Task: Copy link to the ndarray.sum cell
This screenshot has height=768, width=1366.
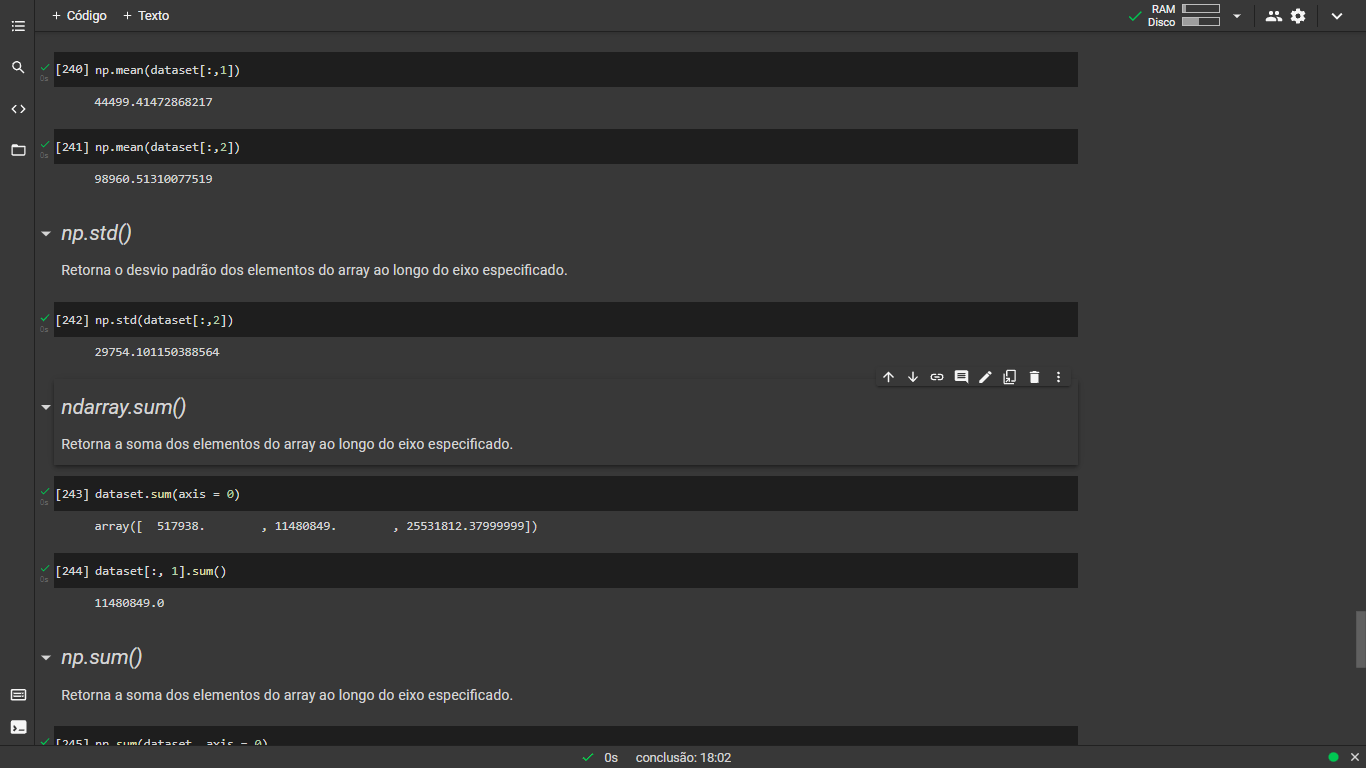Action: pyautogui.click(x=937, y=377)
